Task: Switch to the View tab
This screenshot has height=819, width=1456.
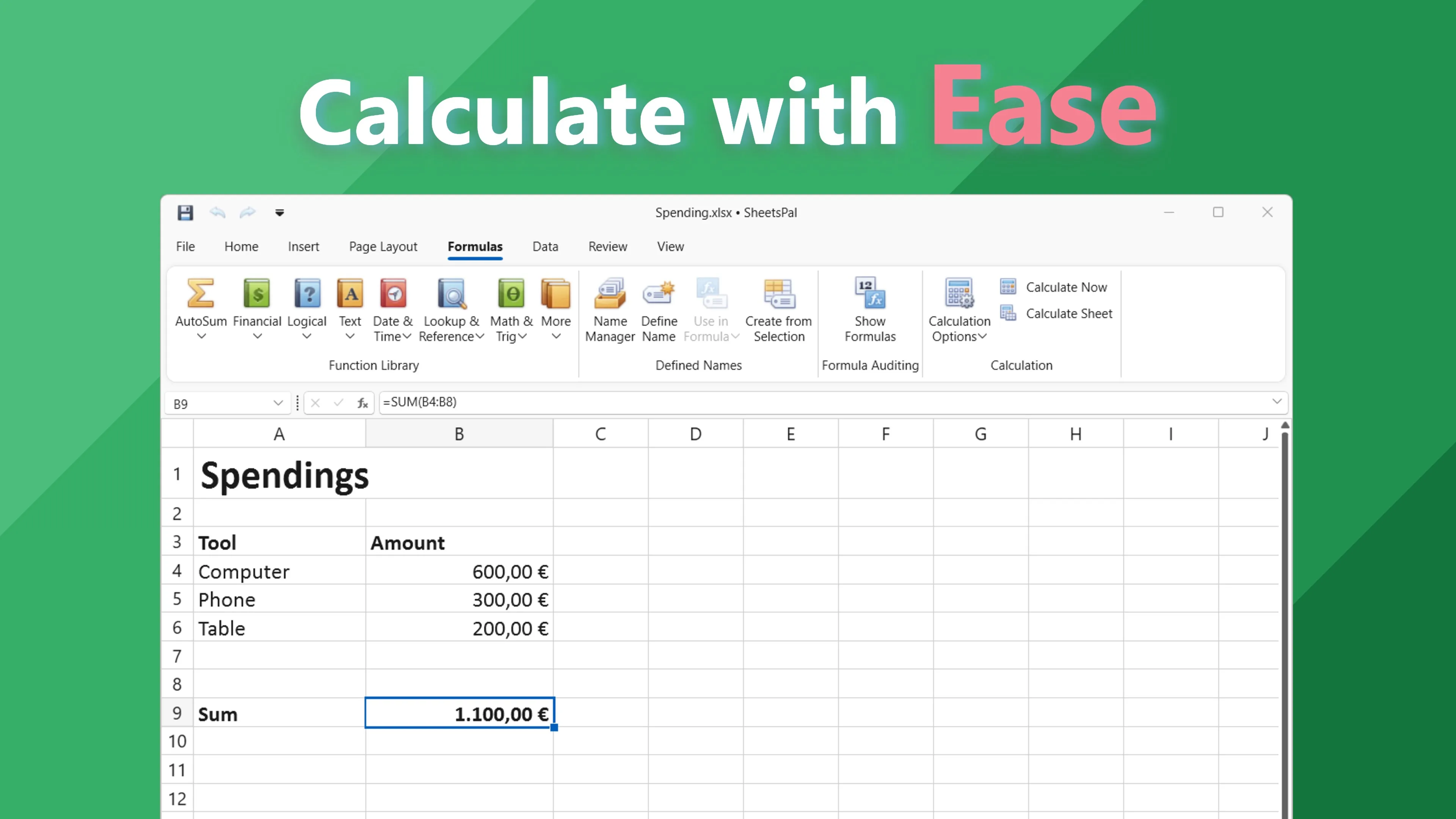Action: pos(670,246)
